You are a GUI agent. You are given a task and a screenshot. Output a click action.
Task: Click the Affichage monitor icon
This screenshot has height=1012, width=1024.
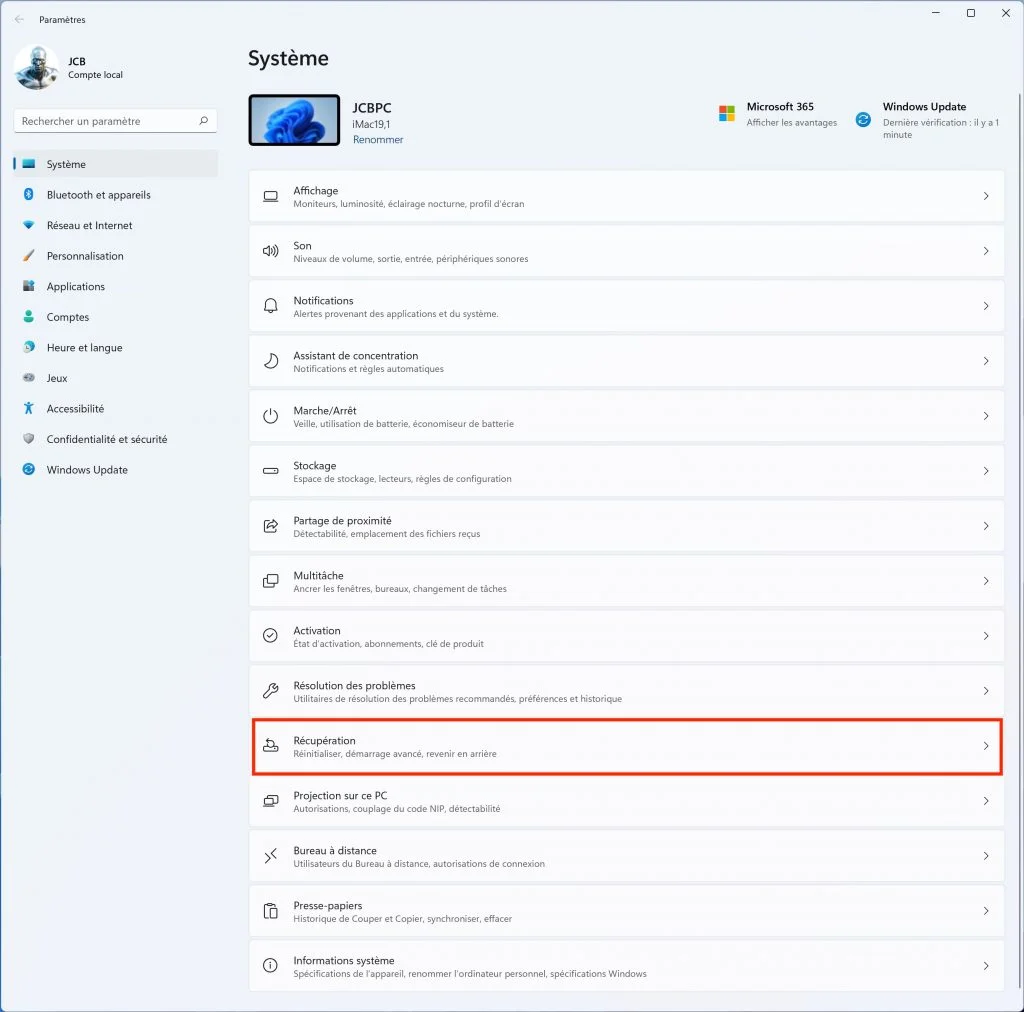(270, 197)
